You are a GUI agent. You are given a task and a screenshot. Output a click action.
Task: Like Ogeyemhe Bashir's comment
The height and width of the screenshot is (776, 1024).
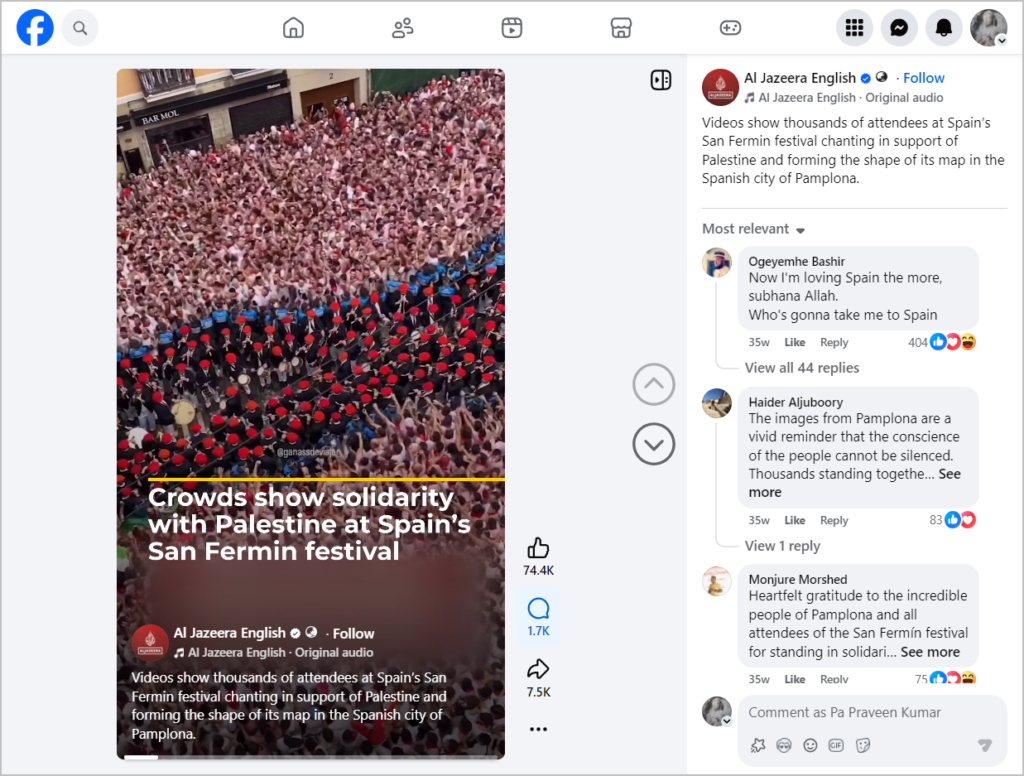coord(794,342)
